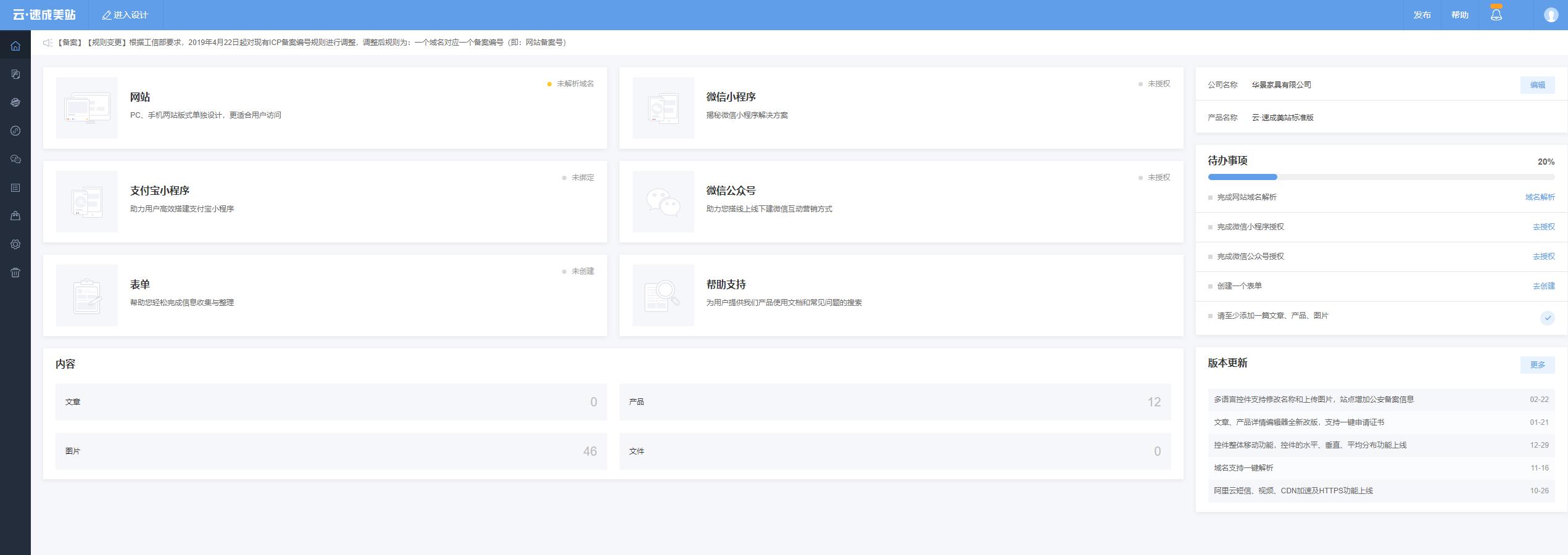Open the user avatar at top right
The width and height of the screenshot is (1568, 555).
[x=1550, y=14]
